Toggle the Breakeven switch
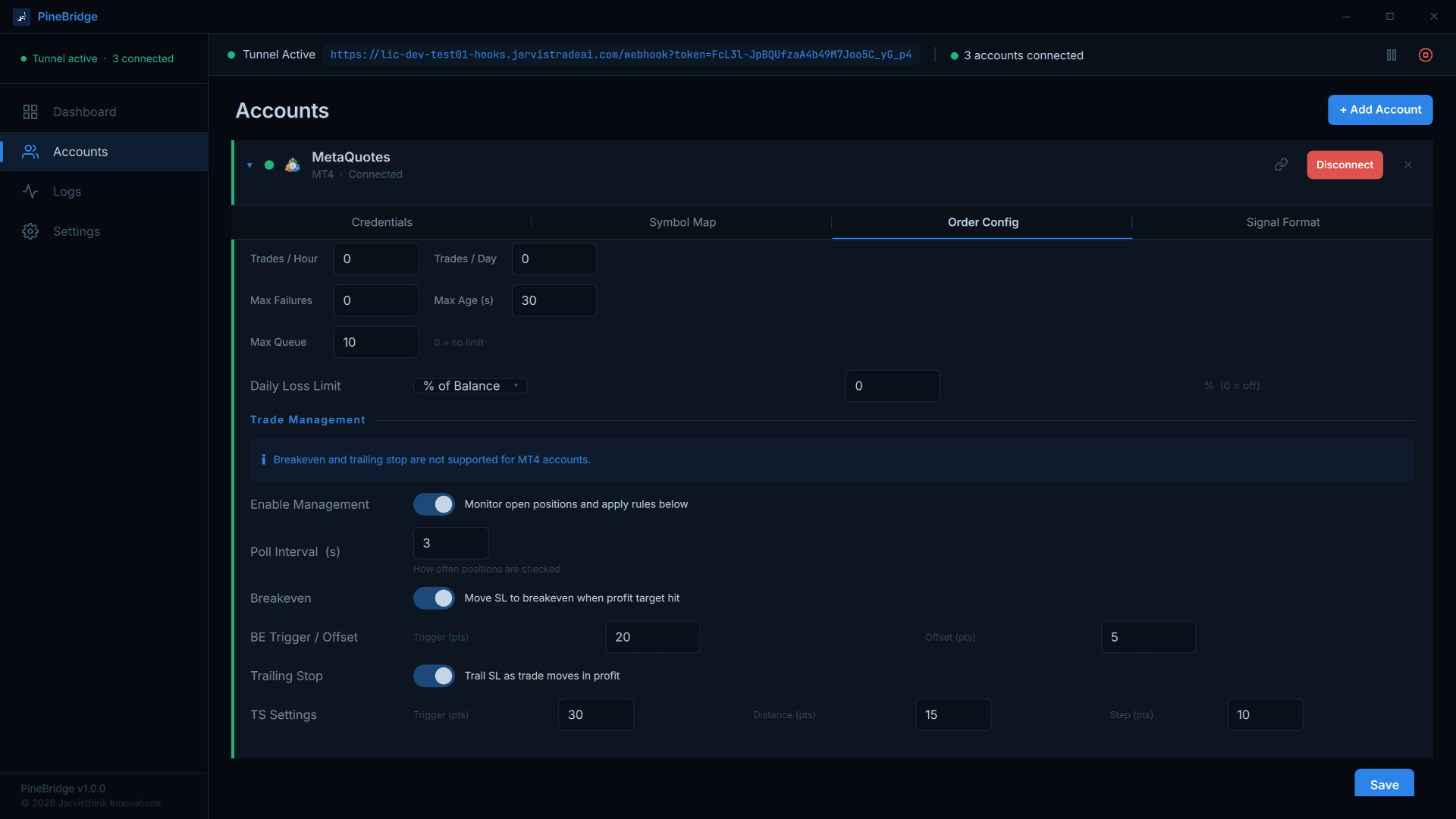The height and width of the screenshot is (819, 1456). click(434, 598)
